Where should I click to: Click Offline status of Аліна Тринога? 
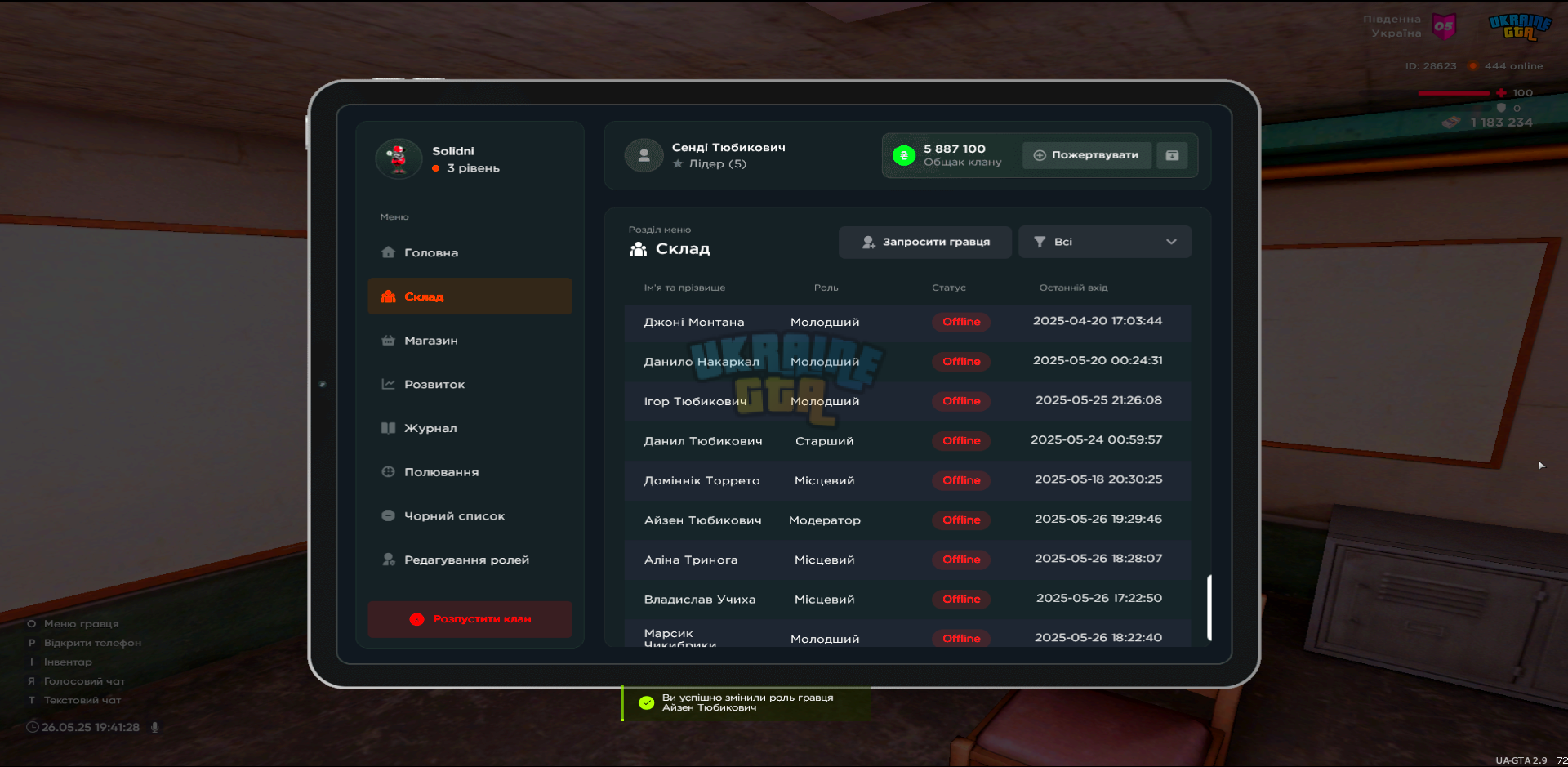pyautogui.click(x=961, y=560)
